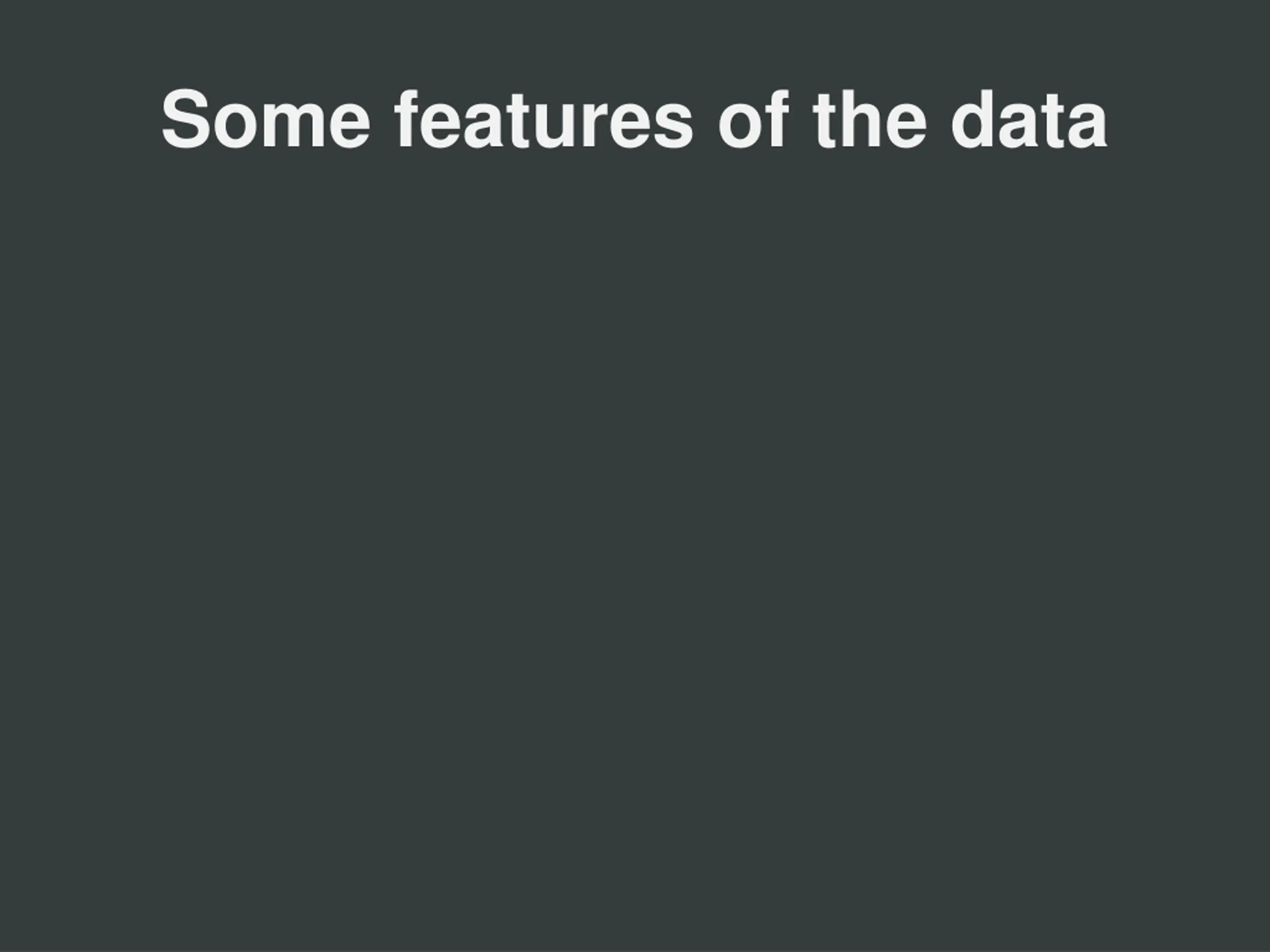The width and height of the screenshot is (1270, 952).
Task: Select the word "data" in the title
Action: (x=1029, y=120)
